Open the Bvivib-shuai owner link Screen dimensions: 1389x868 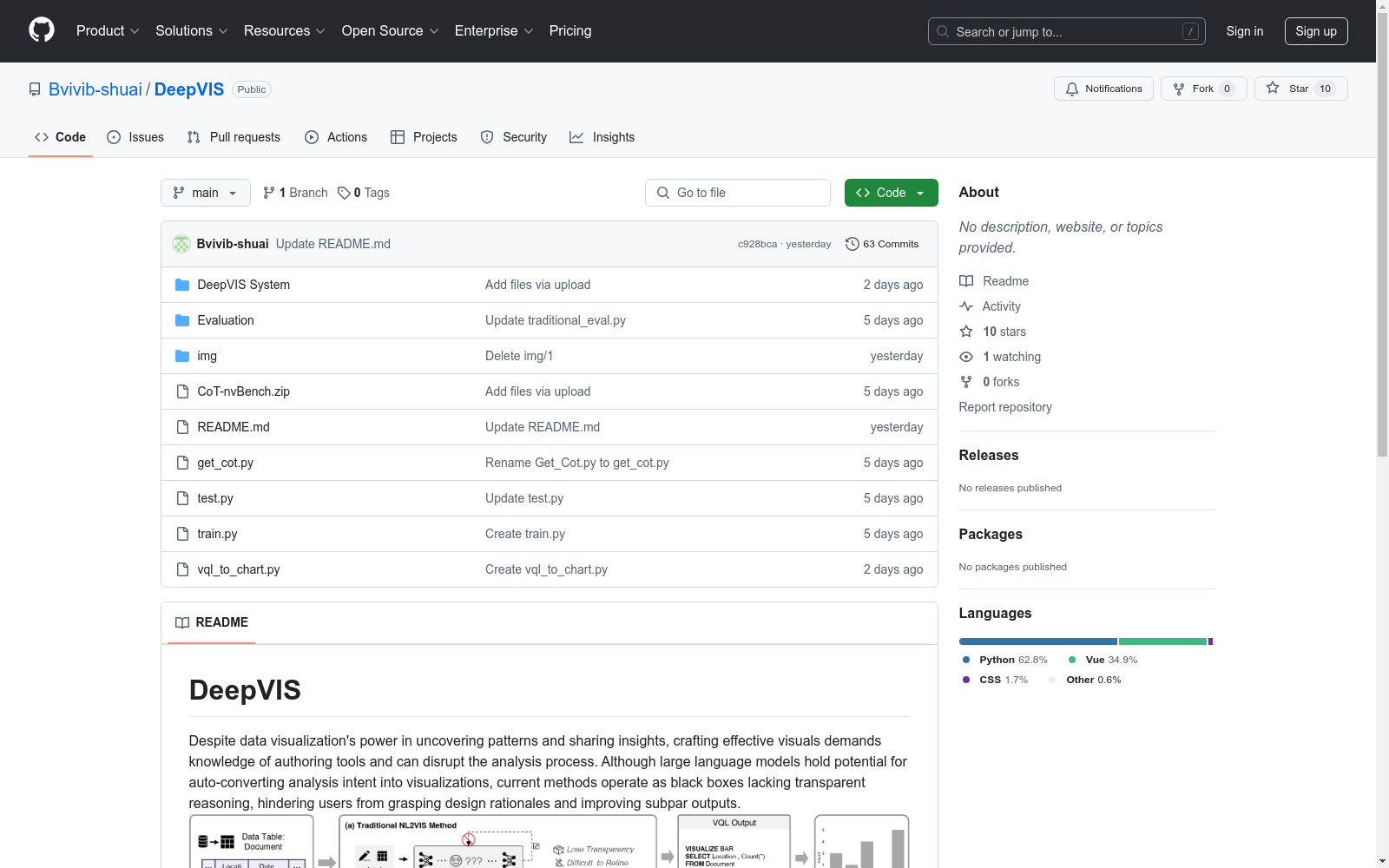(x=95, y=89)
